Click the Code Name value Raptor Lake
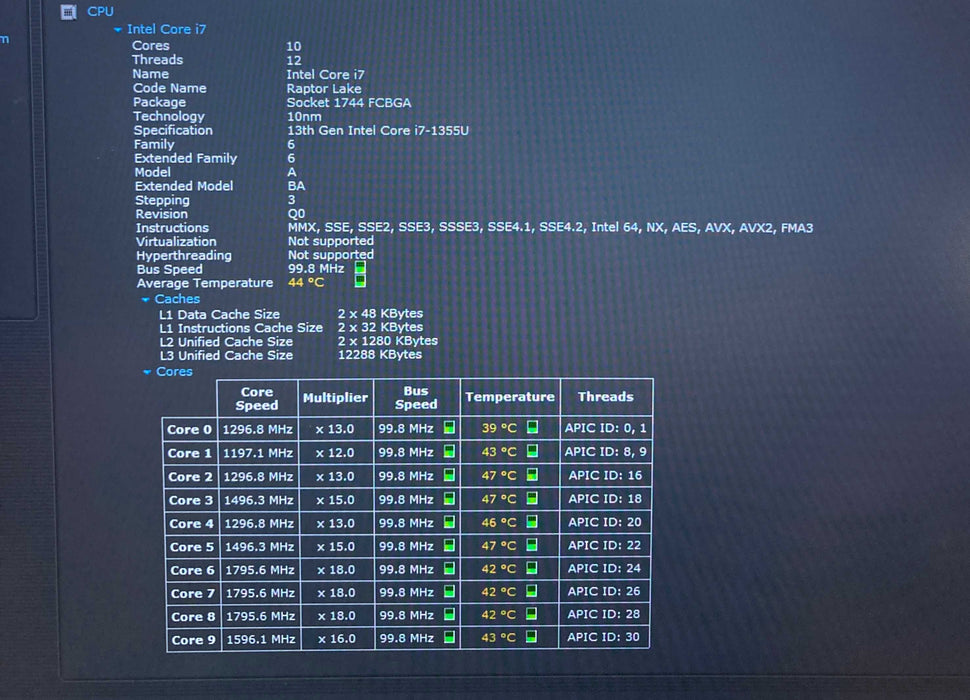970x700 pixels. [324, 88]
